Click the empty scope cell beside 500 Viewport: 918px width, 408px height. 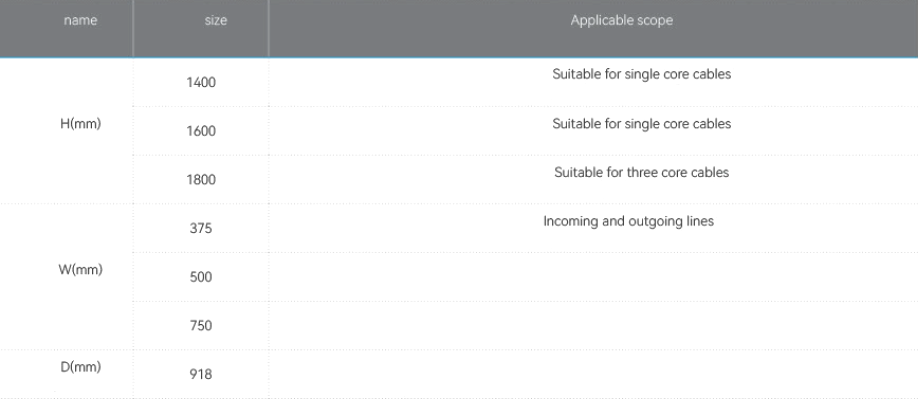click(593, 276)
